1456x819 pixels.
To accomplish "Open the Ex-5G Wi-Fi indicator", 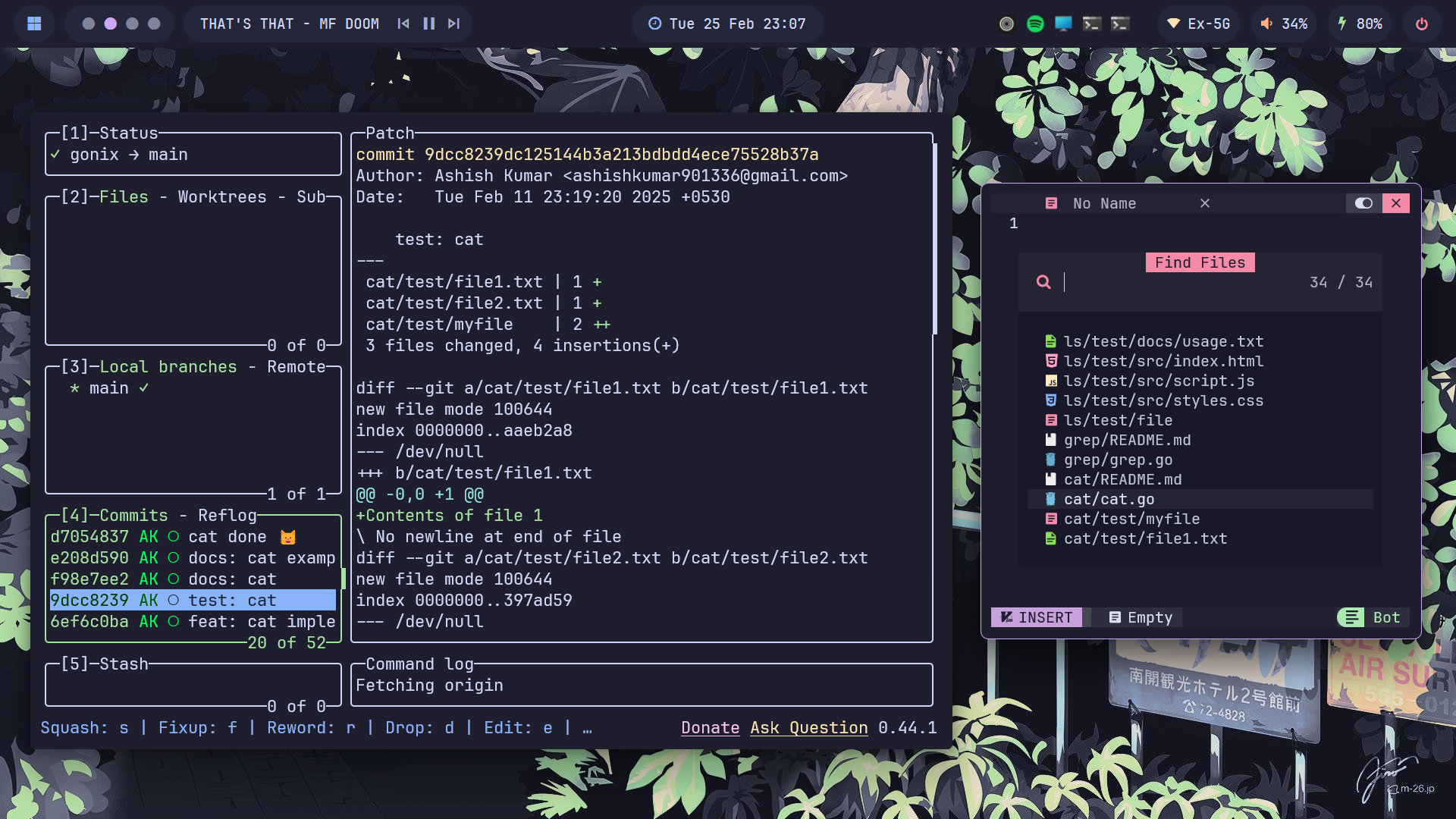I will pos(1198,24).
